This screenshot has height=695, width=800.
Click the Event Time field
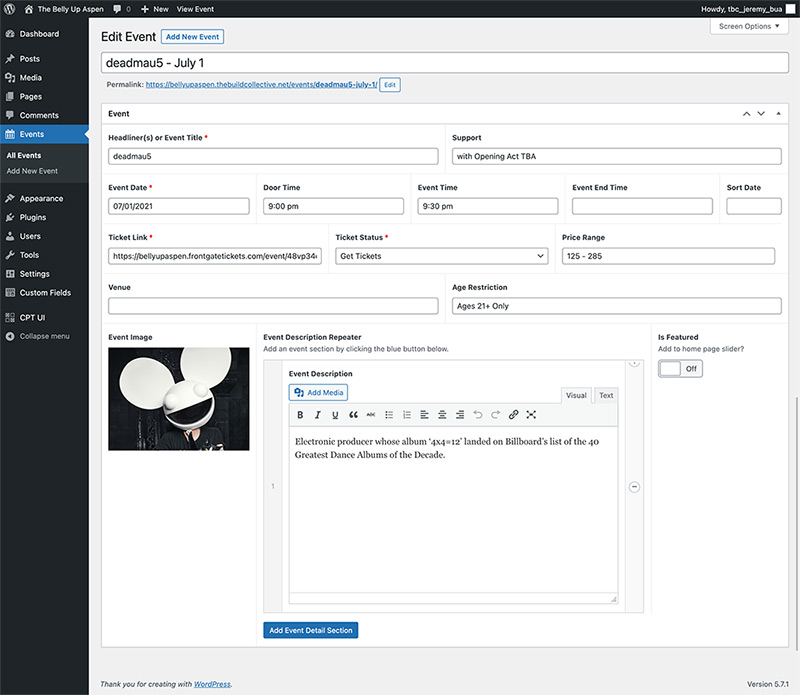click(x=488, y=206)
